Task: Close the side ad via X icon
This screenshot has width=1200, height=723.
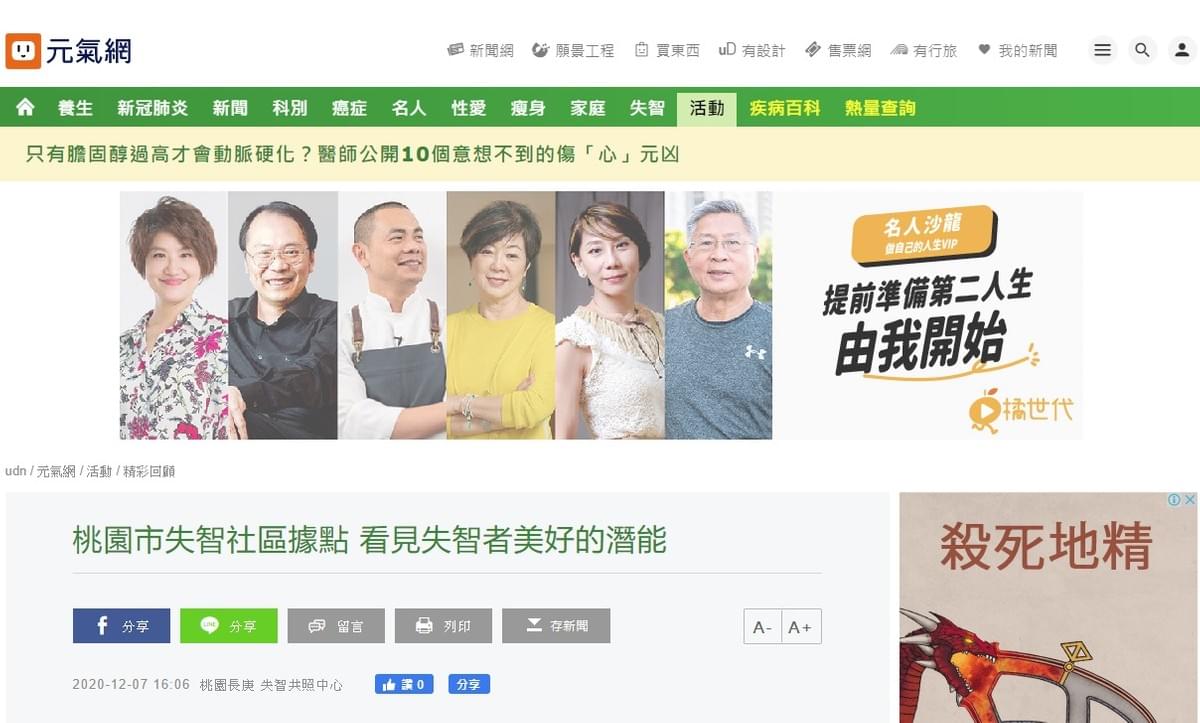Action: [1190, 499]
